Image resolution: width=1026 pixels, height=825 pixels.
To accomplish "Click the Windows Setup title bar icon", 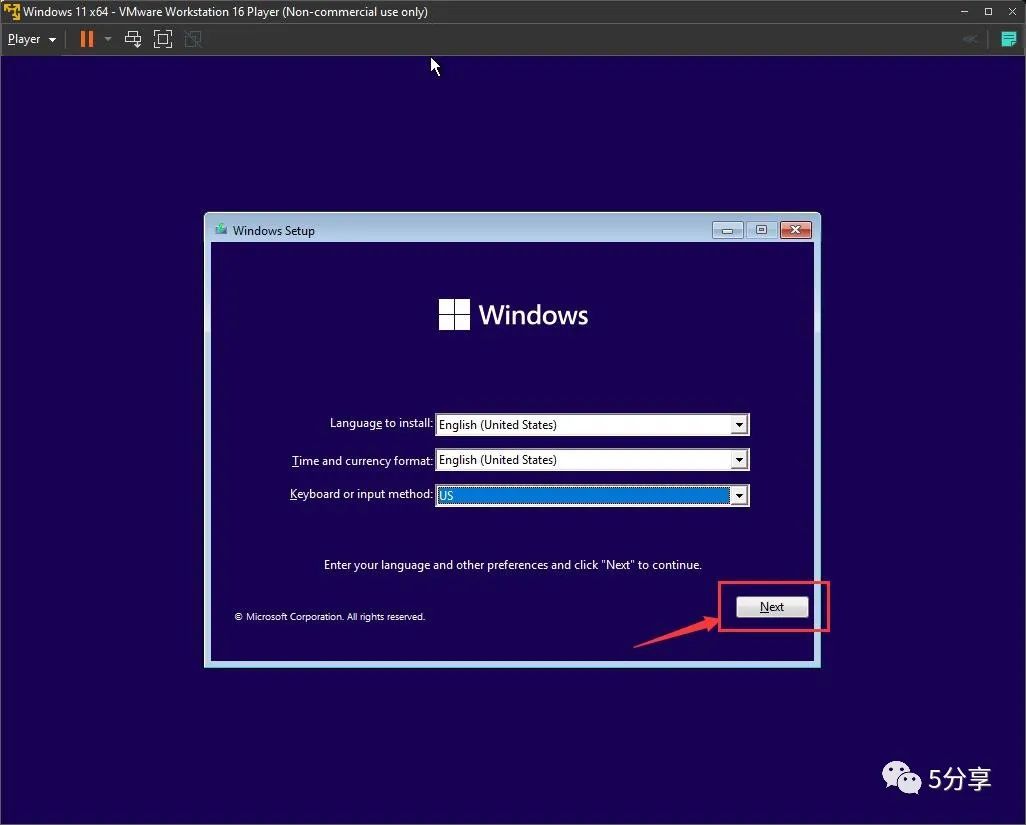I will [221, 230].
